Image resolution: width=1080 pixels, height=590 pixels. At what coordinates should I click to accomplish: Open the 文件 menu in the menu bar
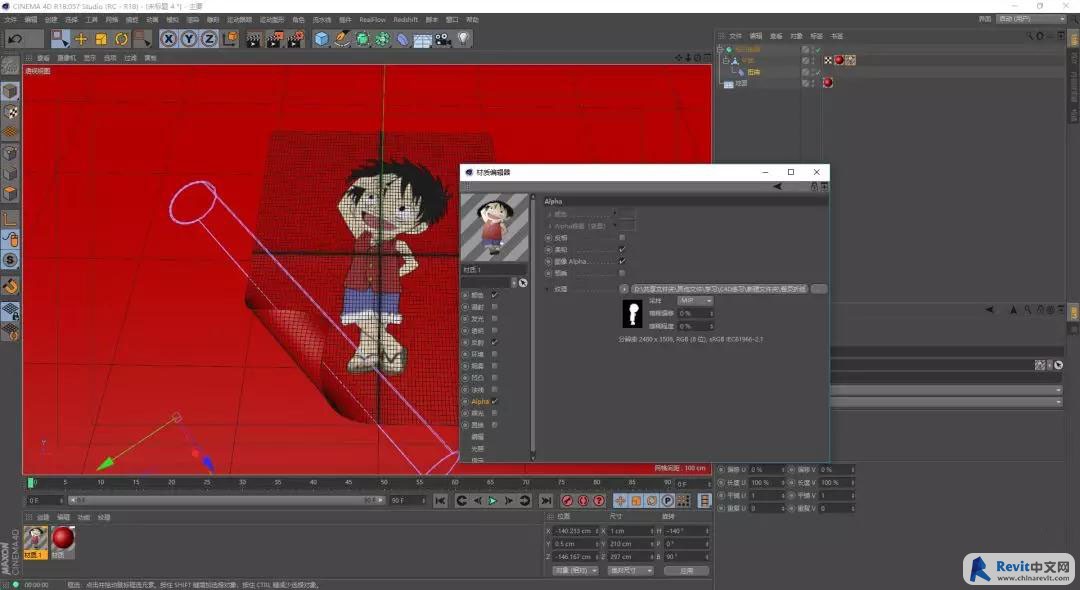[10, 20]
